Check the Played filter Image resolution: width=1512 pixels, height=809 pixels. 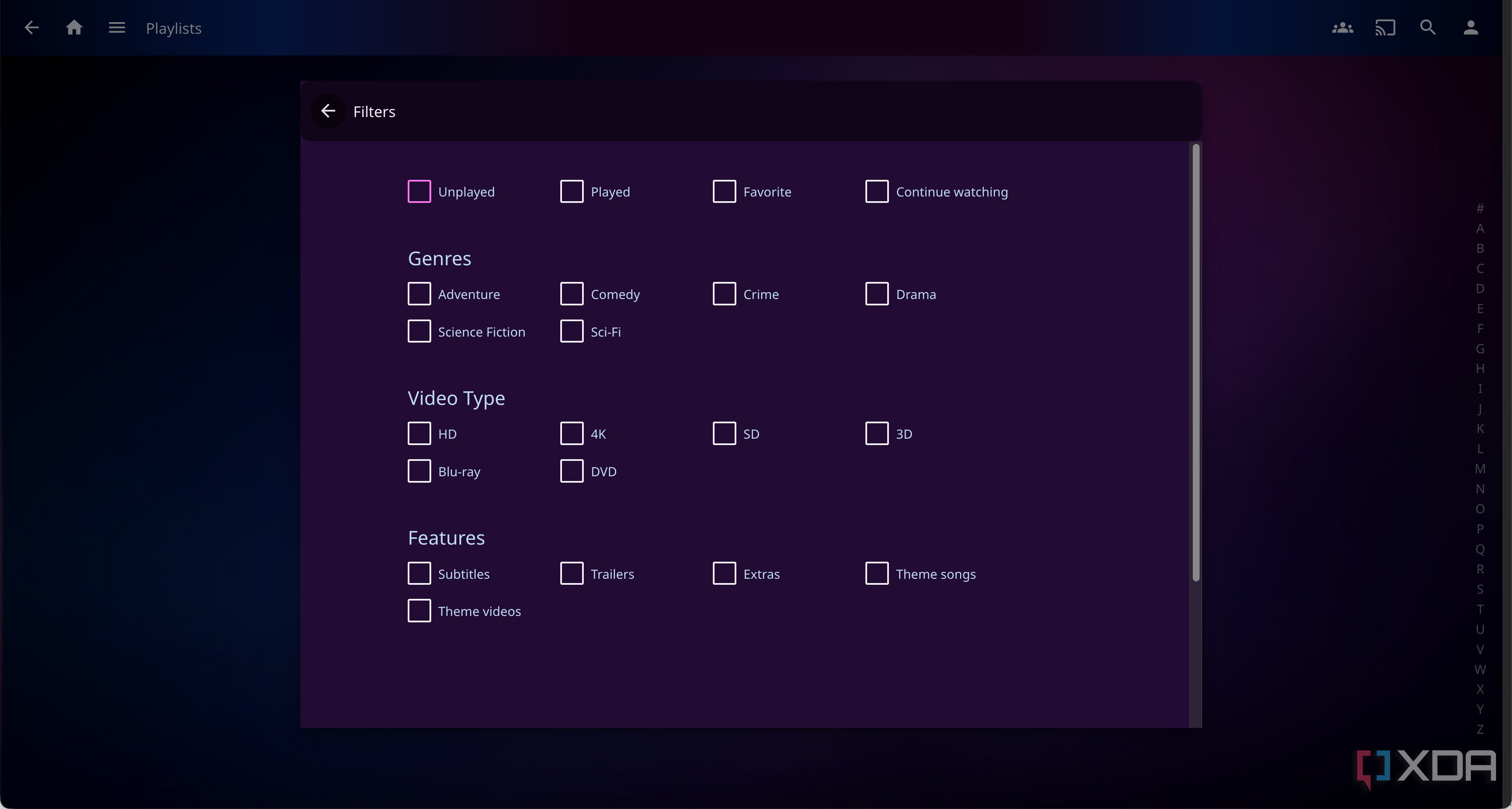tap(572, 191)
